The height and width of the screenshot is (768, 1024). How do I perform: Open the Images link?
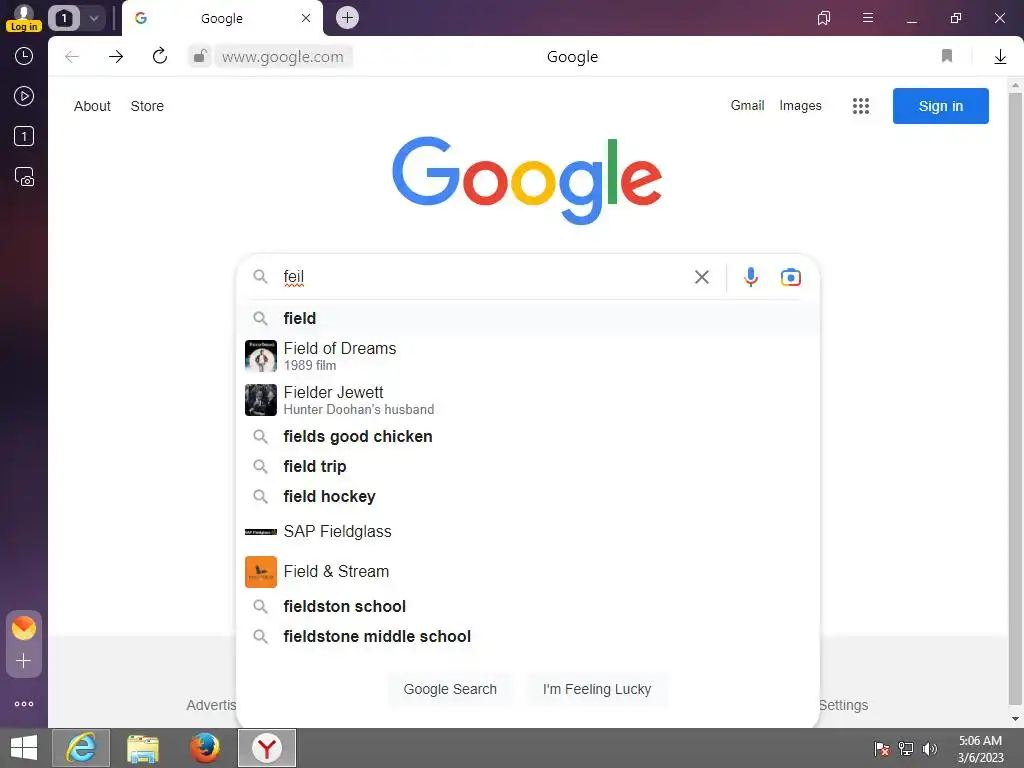pos(800,105)
